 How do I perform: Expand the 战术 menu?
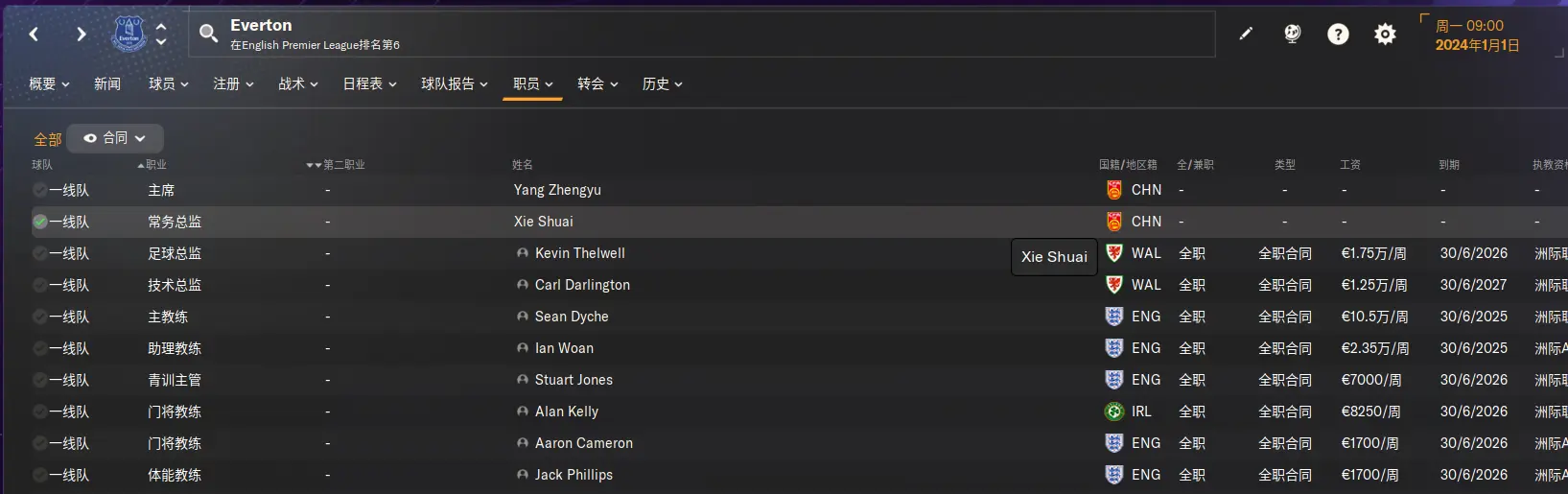298,84
